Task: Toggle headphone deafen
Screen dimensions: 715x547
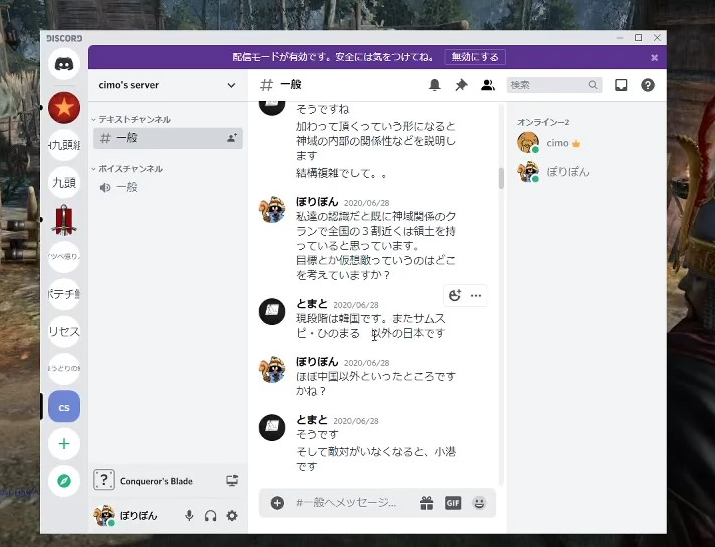Action: pos(210,516)
